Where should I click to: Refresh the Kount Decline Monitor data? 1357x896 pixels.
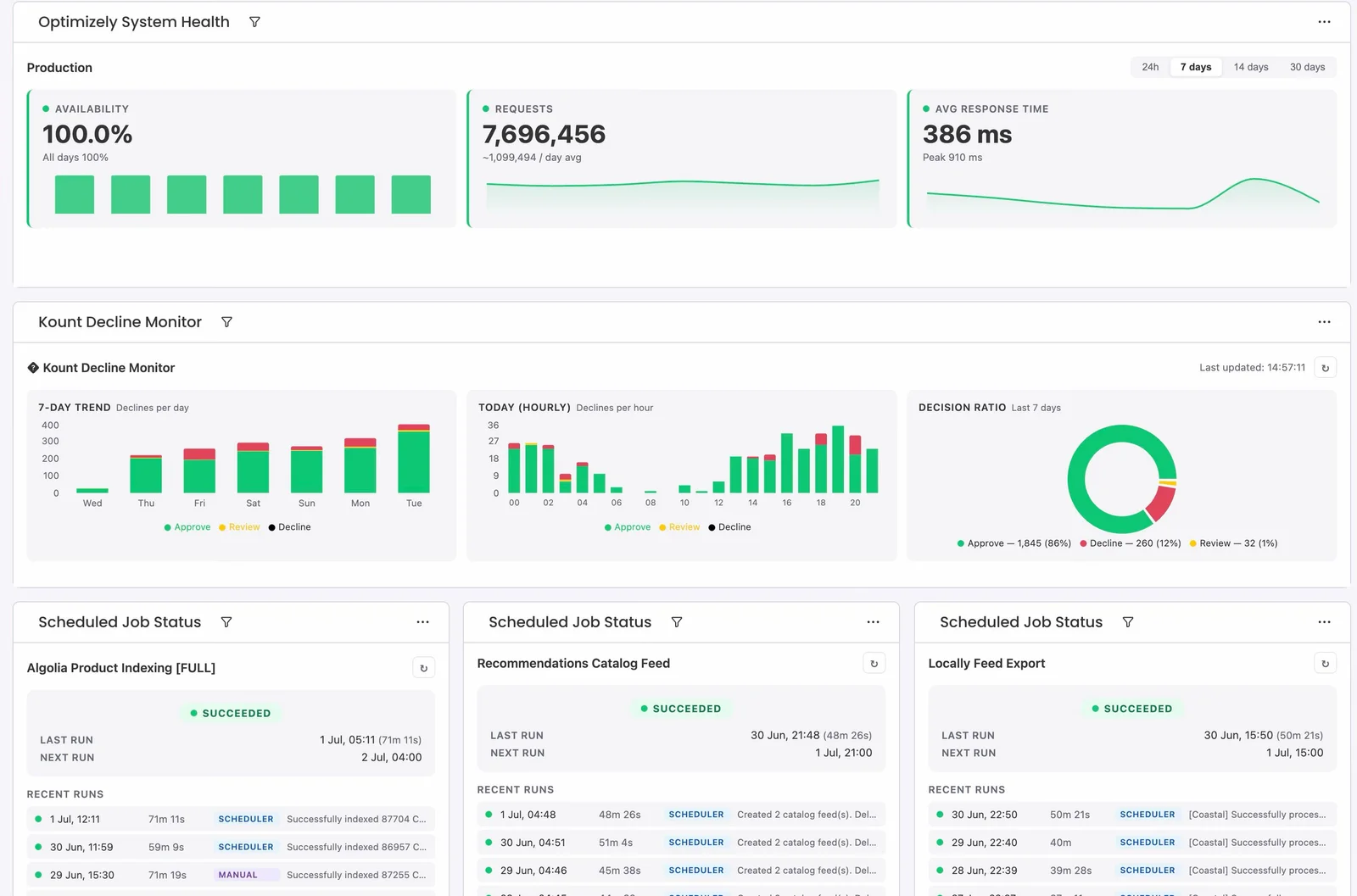(x=1325, y=368)
